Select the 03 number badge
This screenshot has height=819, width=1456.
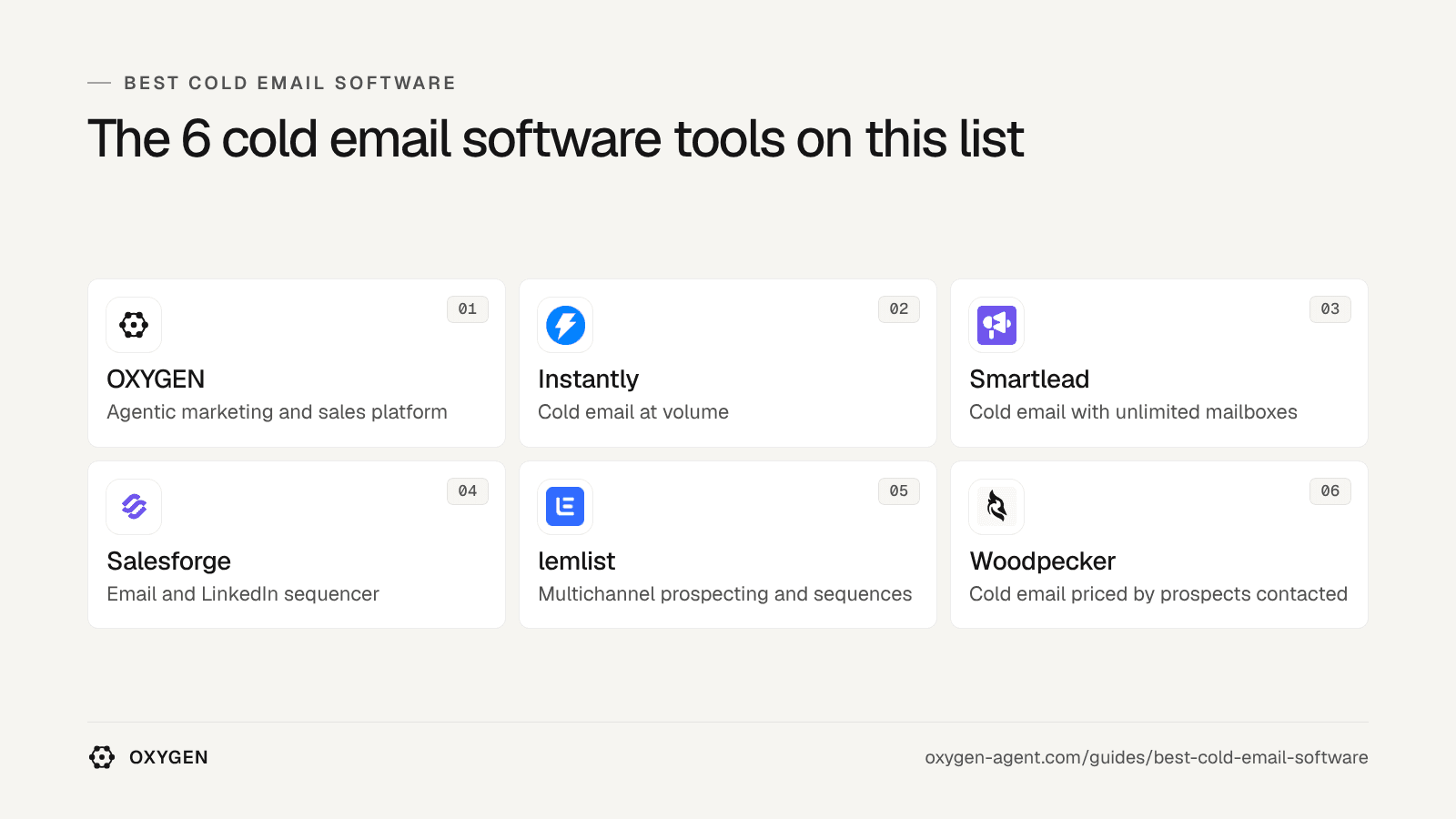pos(1330,309)
